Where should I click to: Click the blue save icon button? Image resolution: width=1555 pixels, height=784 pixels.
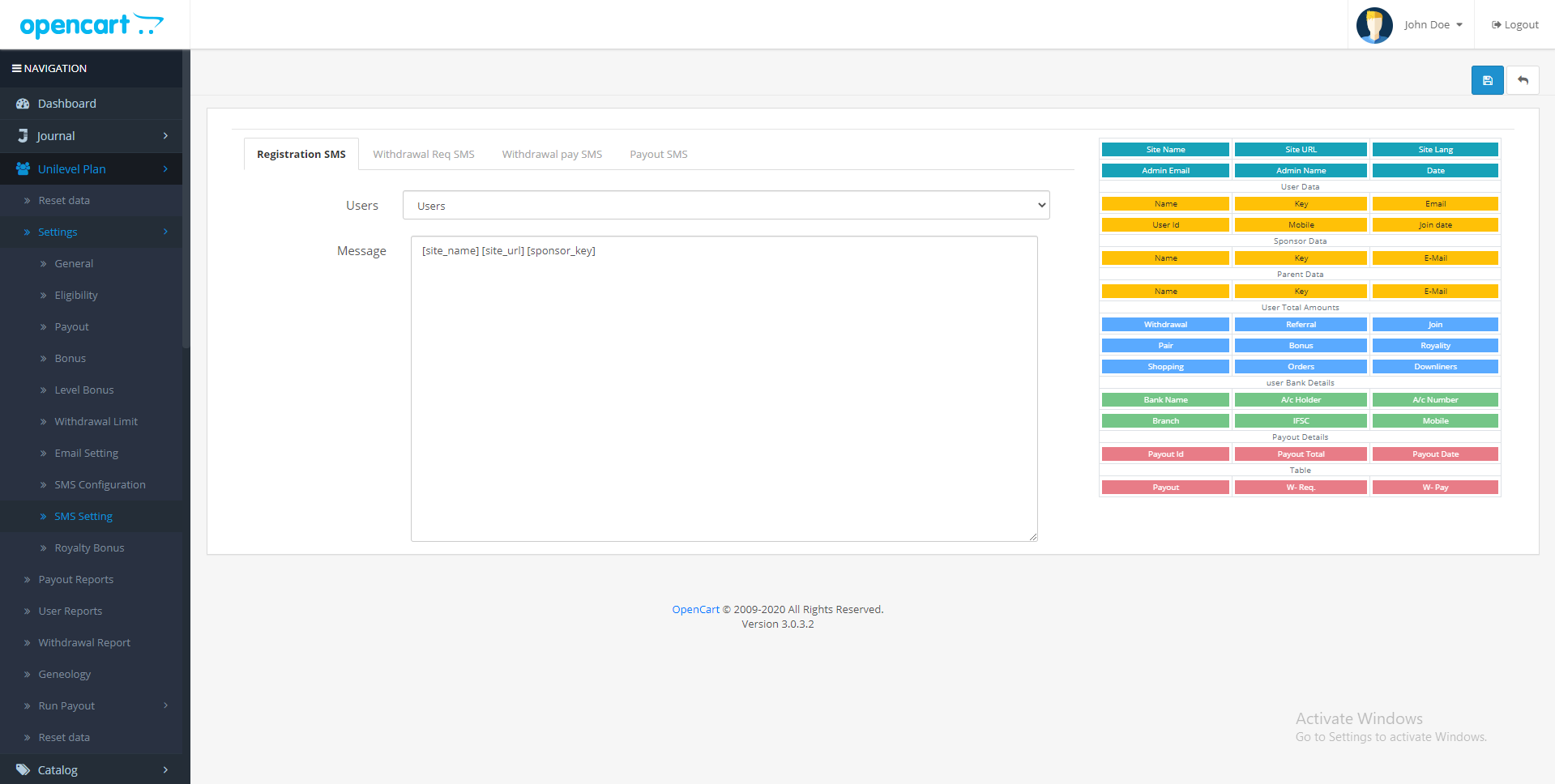tap(1487, 80)
